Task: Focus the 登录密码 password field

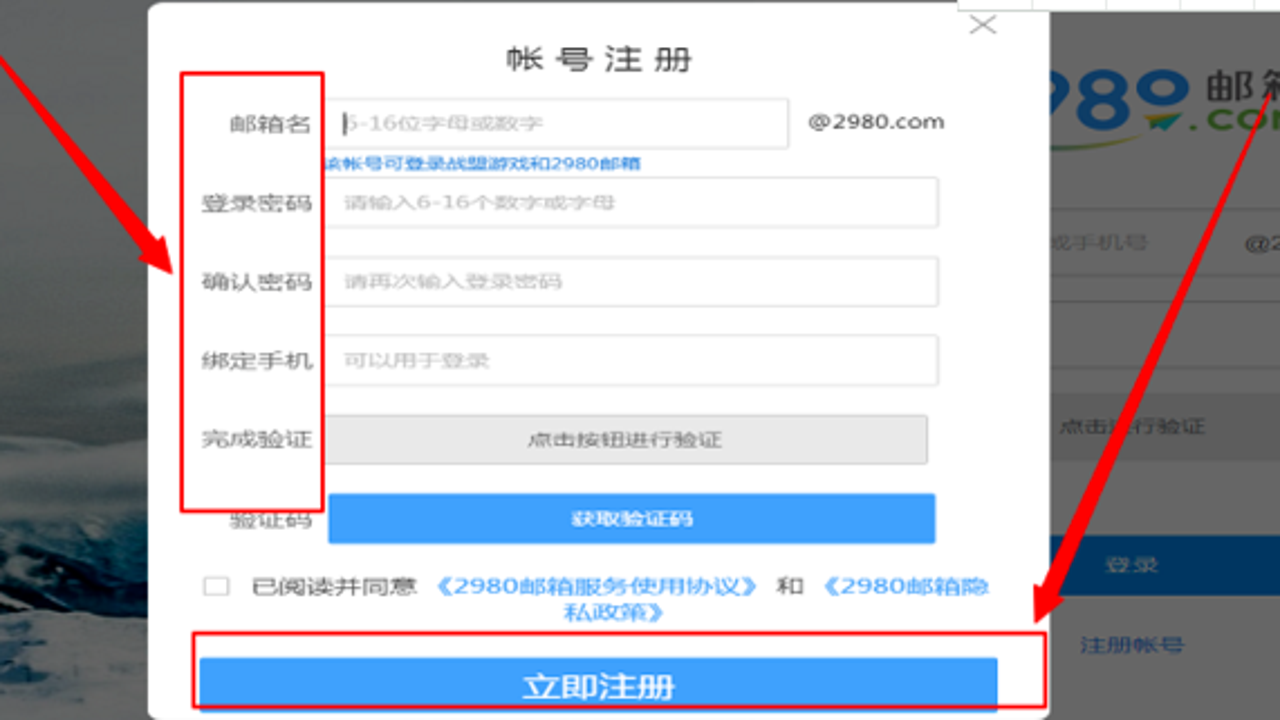Action: click(633, 202)
